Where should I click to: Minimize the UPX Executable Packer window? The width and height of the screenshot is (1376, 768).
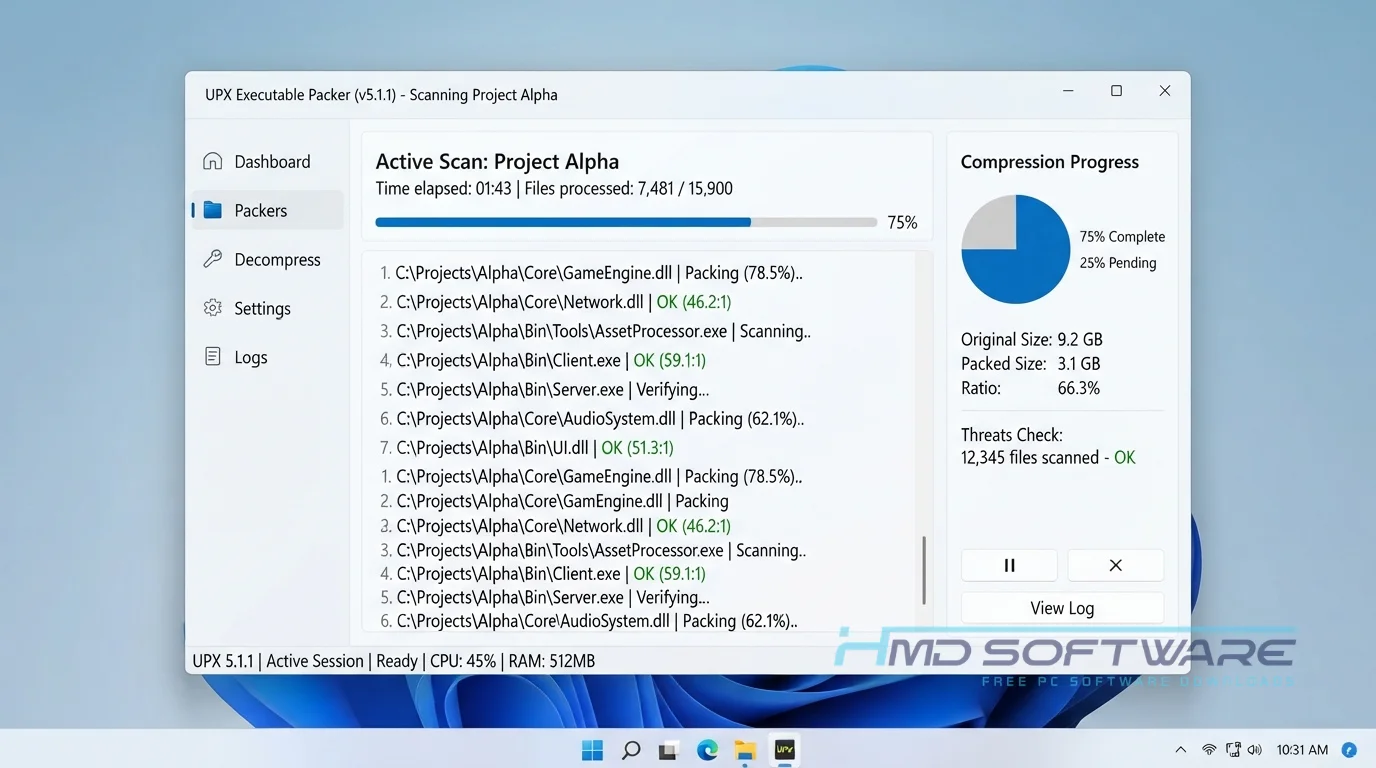[x=1069, y=91]
